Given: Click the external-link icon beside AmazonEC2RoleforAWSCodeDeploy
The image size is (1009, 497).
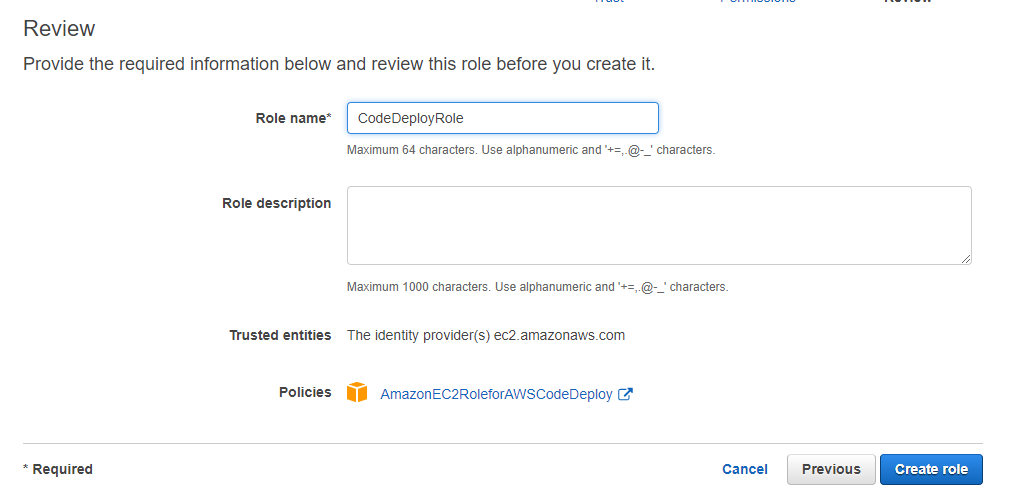Looking at the screenshot, I should (625, 394).
